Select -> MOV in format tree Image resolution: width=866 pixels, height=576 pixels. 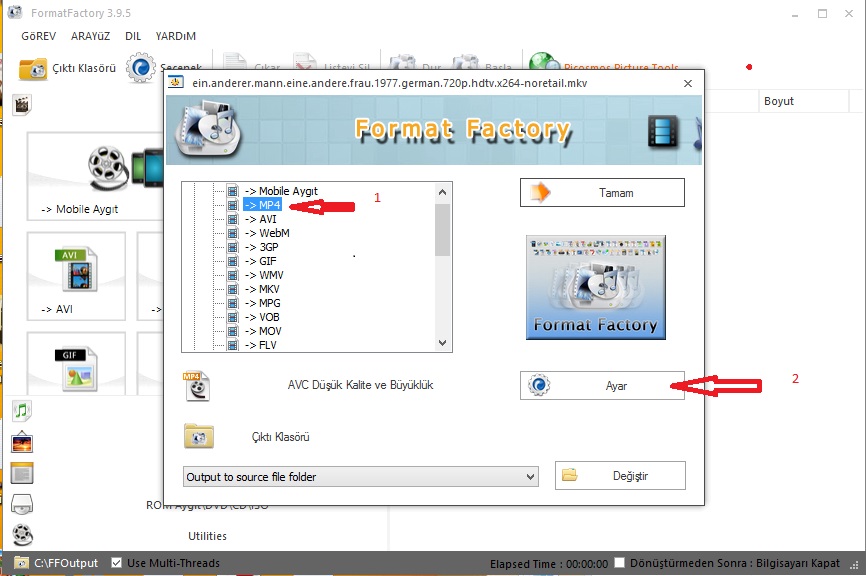pyautogui.click(x=263, y=331)
